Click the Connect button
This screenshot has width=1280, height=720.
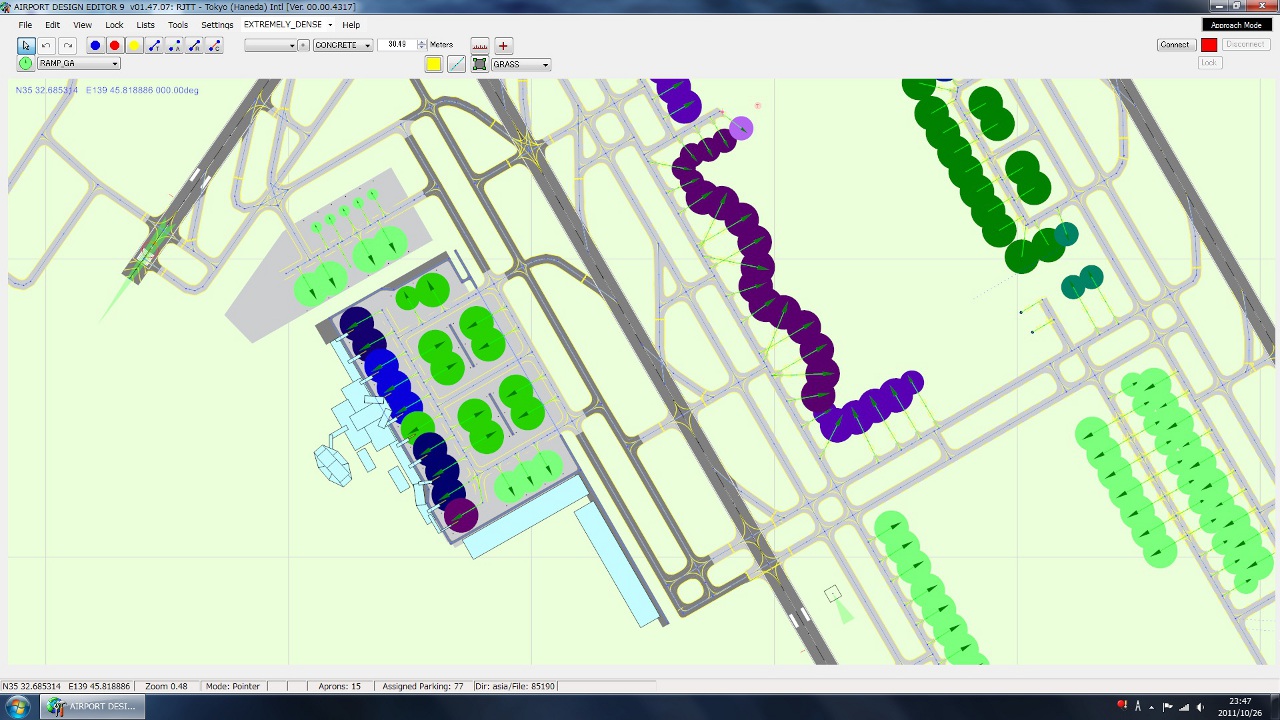coord(1175,45)
